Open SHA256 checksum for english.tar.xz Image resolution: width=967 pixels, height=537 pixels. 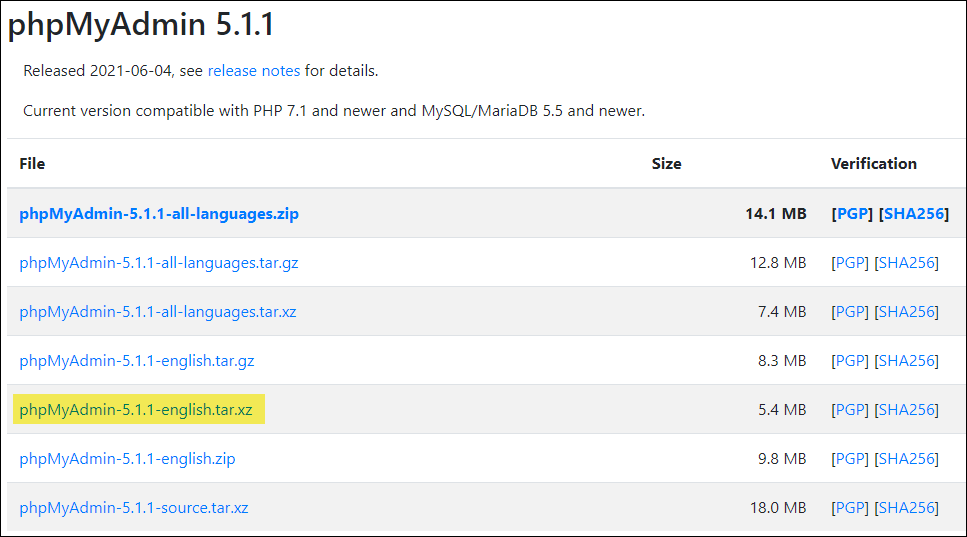907,410
